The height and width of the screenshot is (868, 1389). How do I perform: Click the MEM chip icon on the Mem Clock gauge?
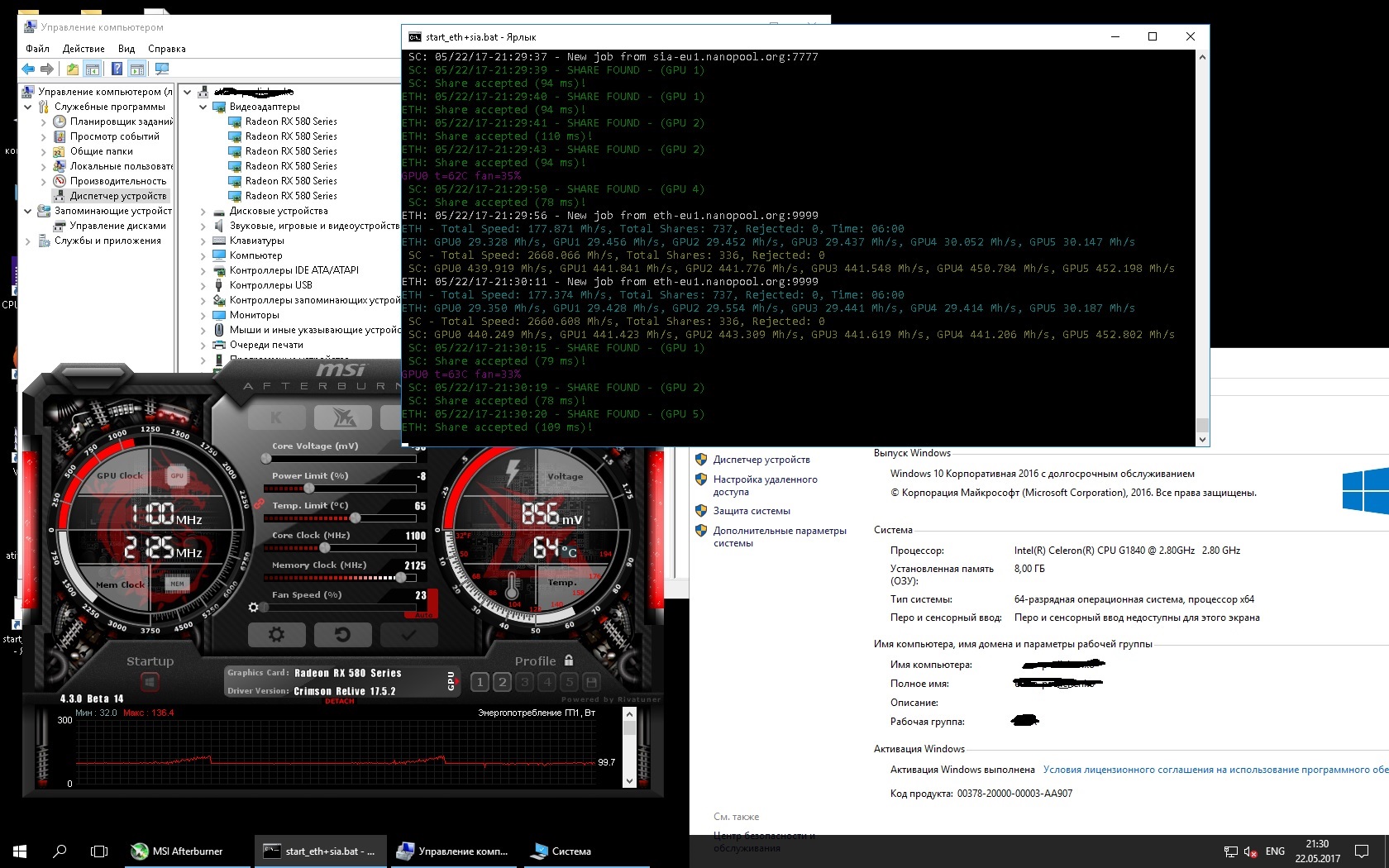pos(177,584)
